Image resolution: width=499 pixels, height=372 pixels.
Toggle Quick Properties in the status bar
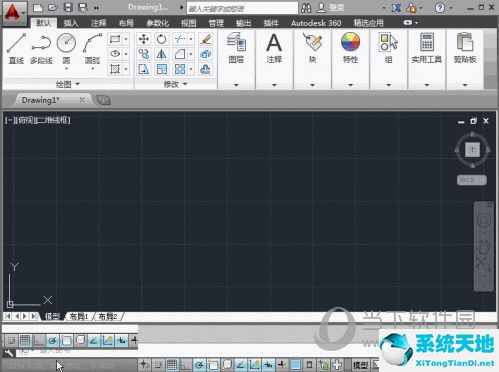pos(309,365)
